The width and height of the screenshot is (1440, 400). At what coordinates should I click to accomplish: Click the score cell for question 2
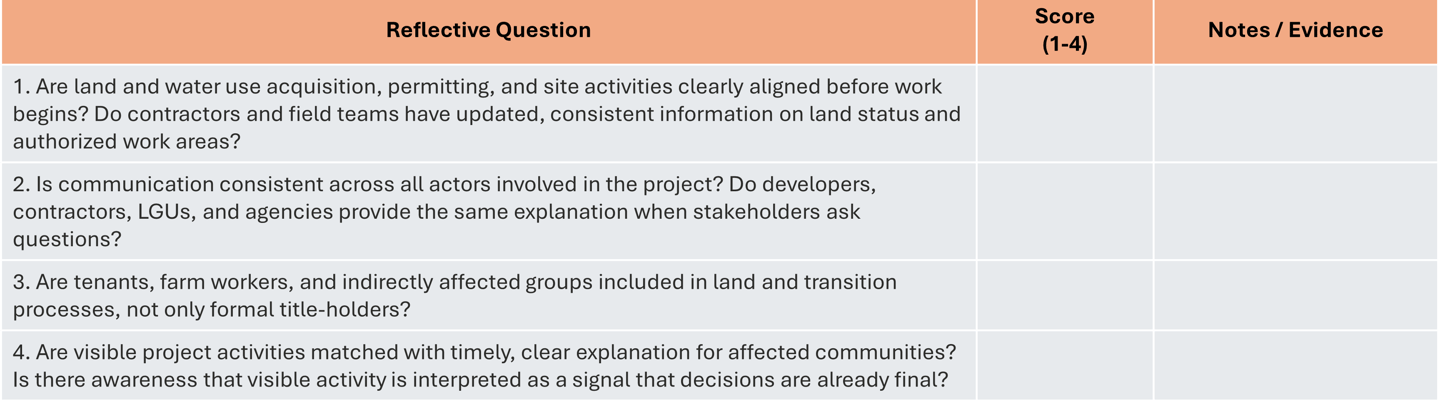pos(1064,212)
